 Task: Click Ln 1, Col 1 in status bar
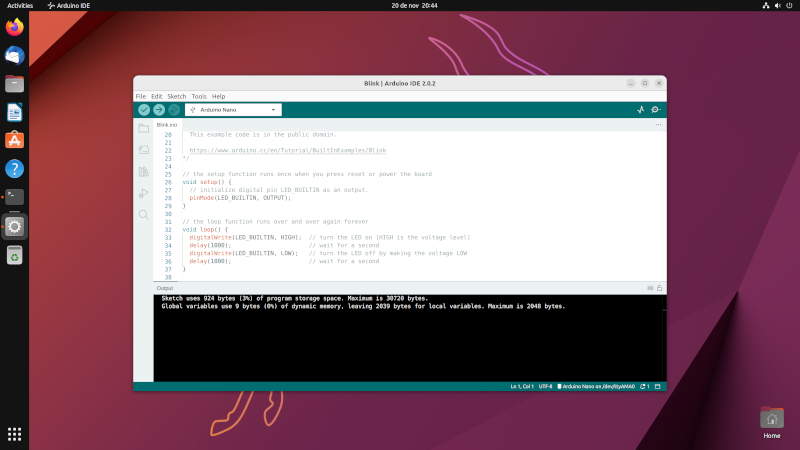pyautogui.click(x=521, y=386)
